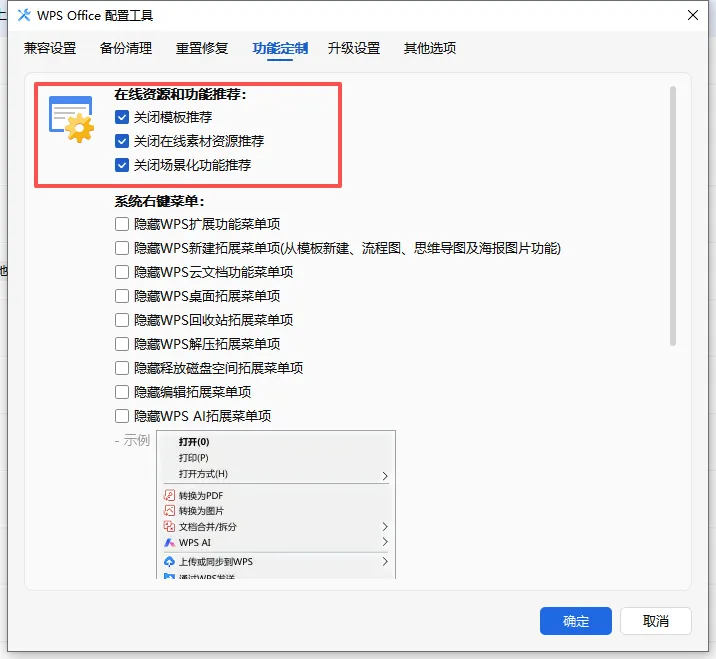Click the WPS Office config tool wrench icon

click(x=24, y=15)
